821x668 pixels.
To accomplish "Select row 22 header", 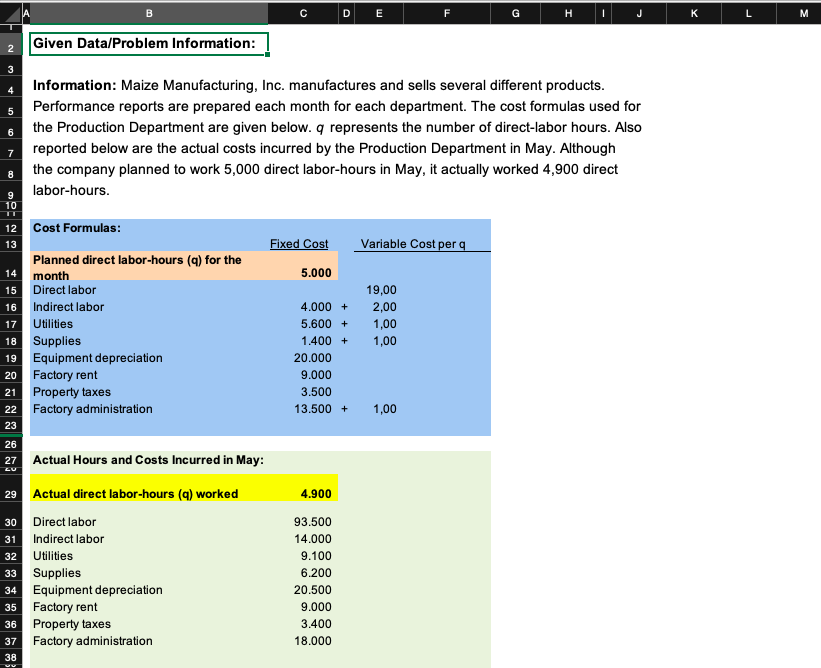I will [x=10, y=409].
